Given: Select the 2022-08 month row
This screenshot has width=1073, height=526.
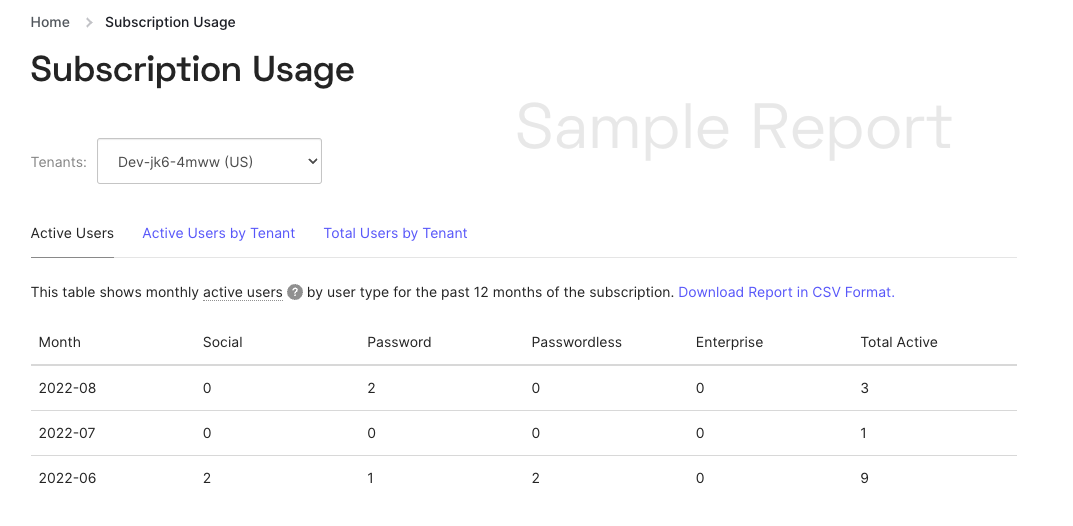Looking at the screenshot, I should tap(67, 388).
